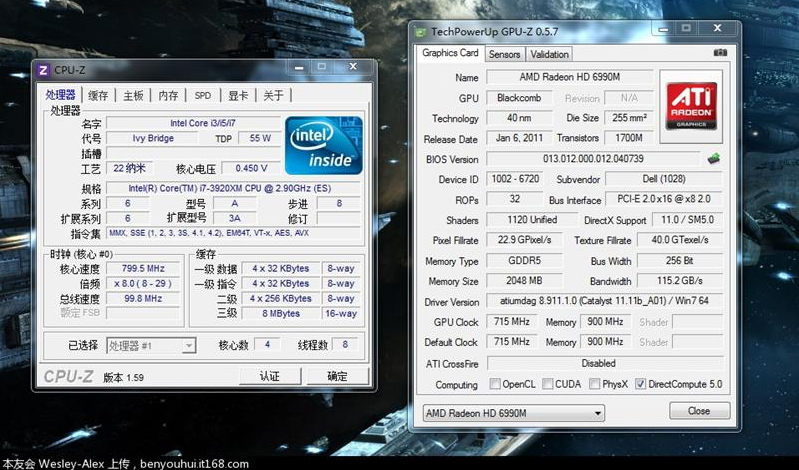Click the 线程数 value 8
The width and height of the screenshot is (799, 470).
345,345
